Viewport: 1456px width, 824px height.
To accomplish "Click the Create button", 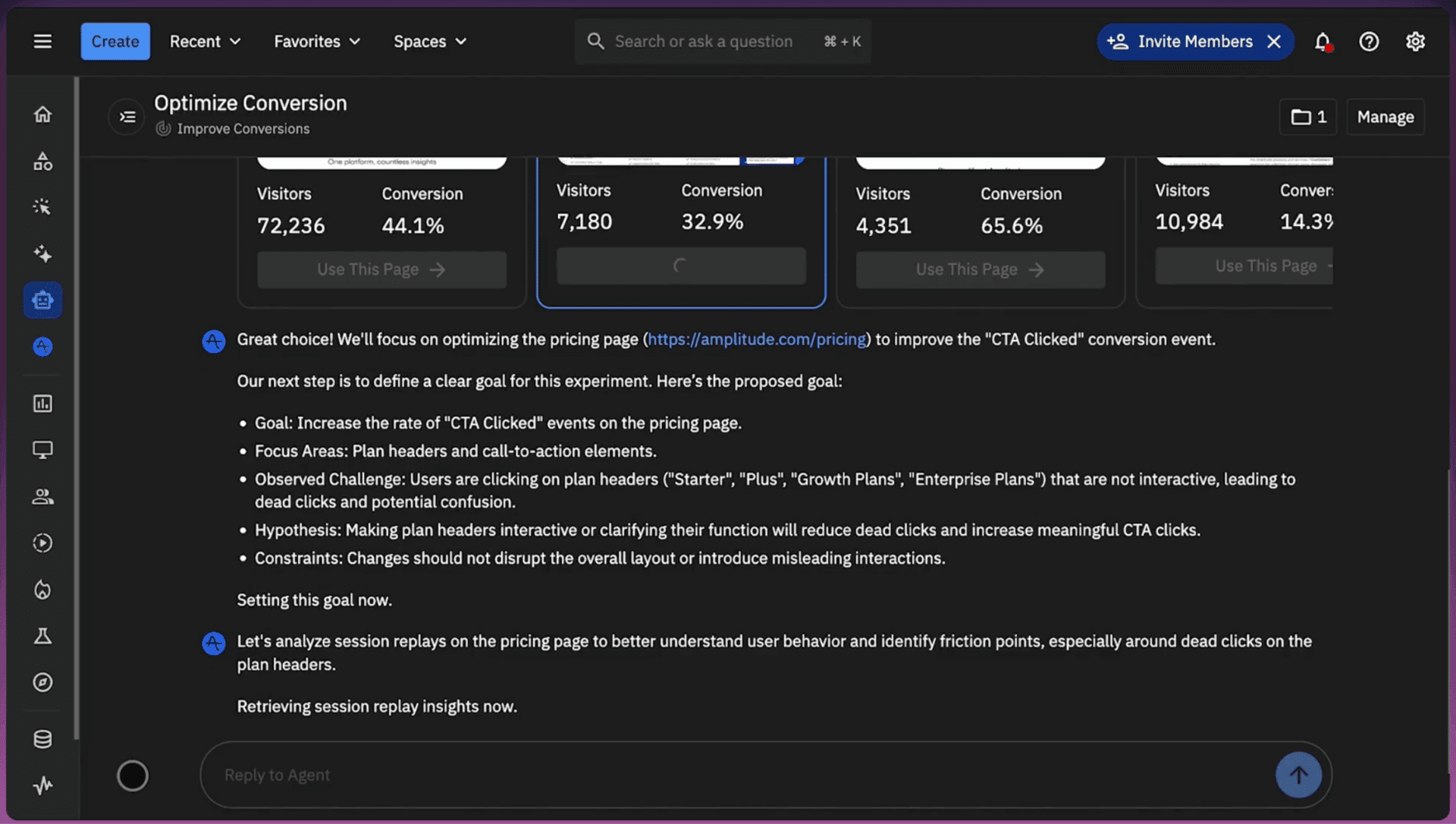I will coord(115,41).
